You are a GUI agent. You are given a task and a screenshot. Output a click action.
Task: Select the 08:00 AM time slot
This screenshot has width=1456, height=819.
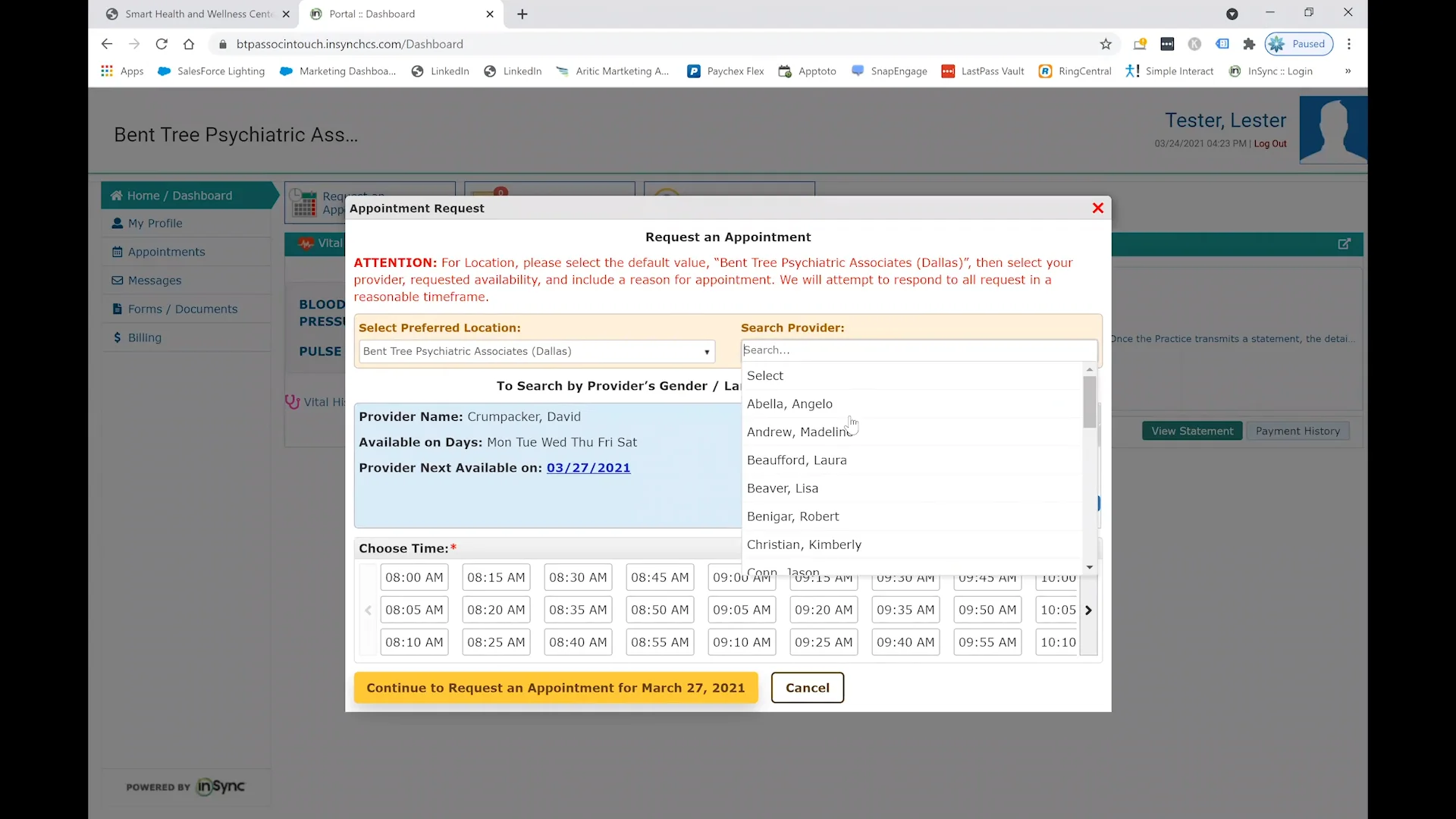click(x=414, y=577)
